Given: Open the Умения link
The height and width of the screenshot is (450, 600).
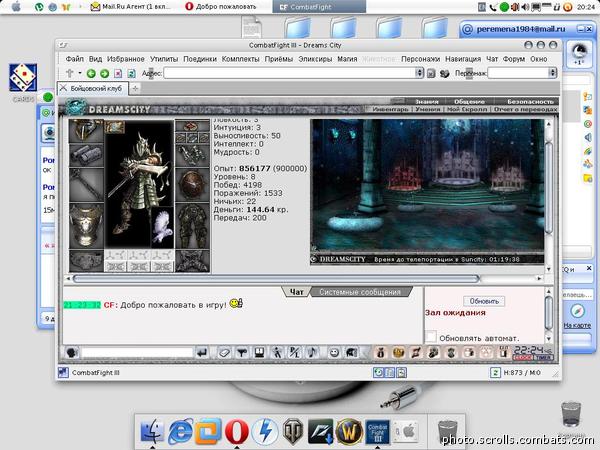Looking at the screenshot, I should pyautogui.click(x=428, y=109).
